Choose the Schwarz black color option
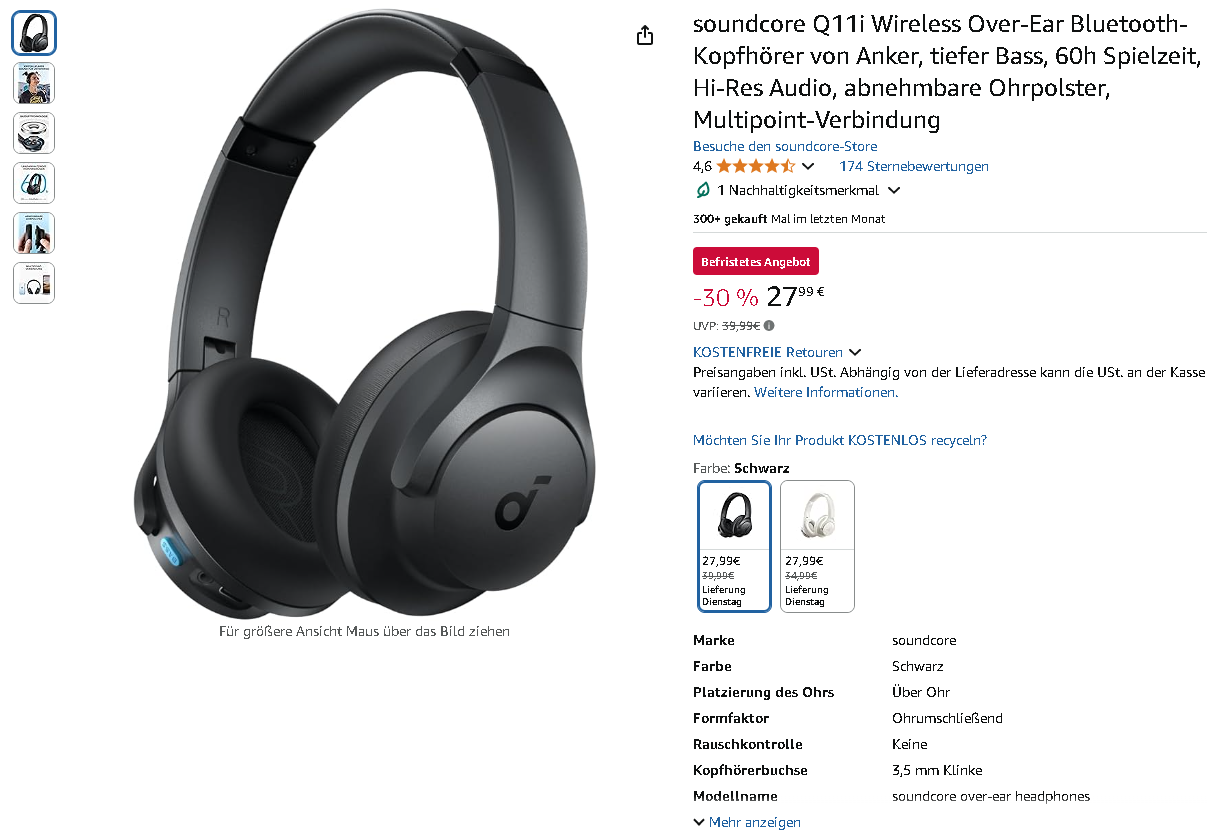 [734, 546]
